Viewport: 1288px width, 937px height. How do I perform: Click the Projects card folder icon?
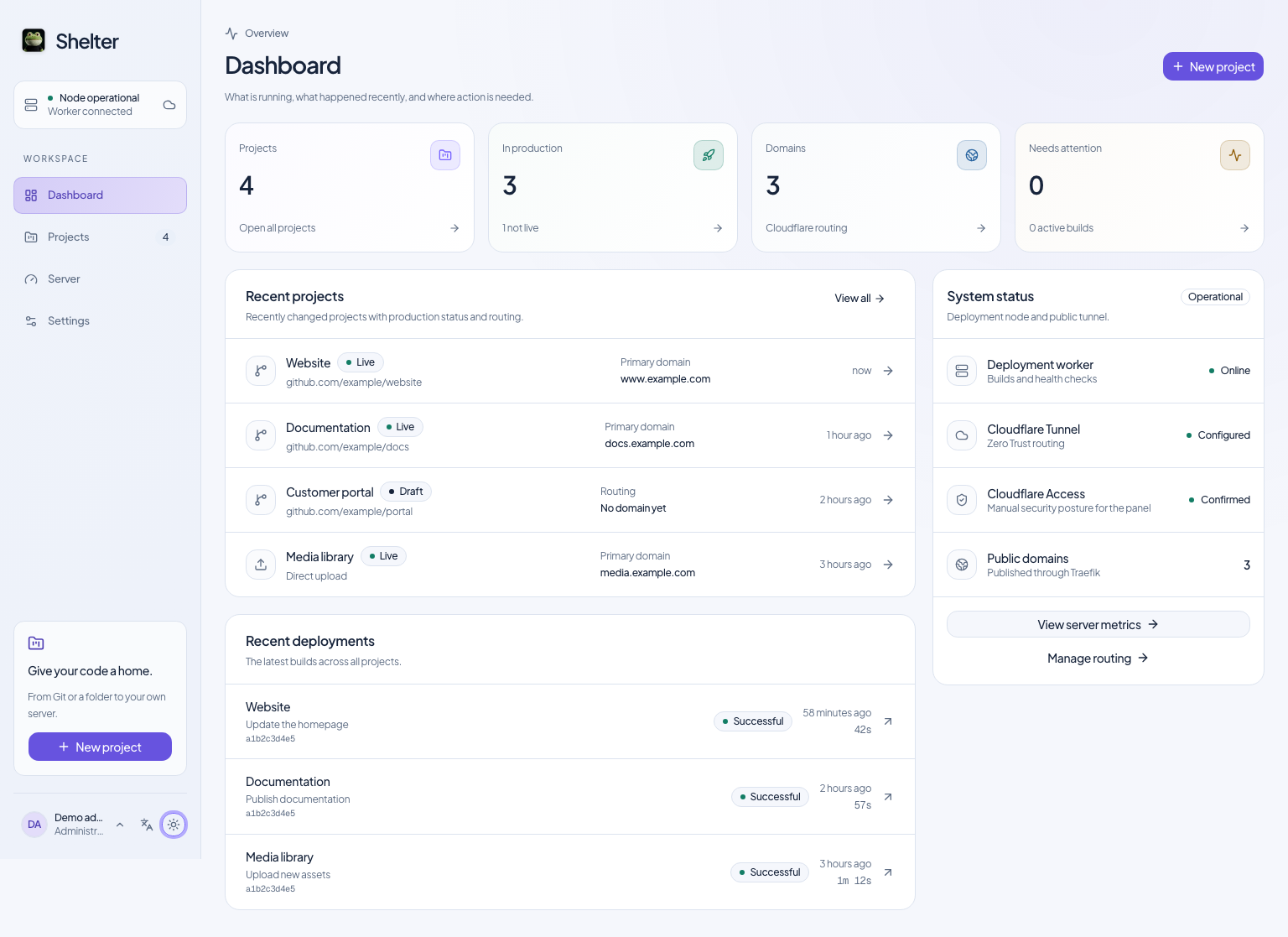point(445,155)
